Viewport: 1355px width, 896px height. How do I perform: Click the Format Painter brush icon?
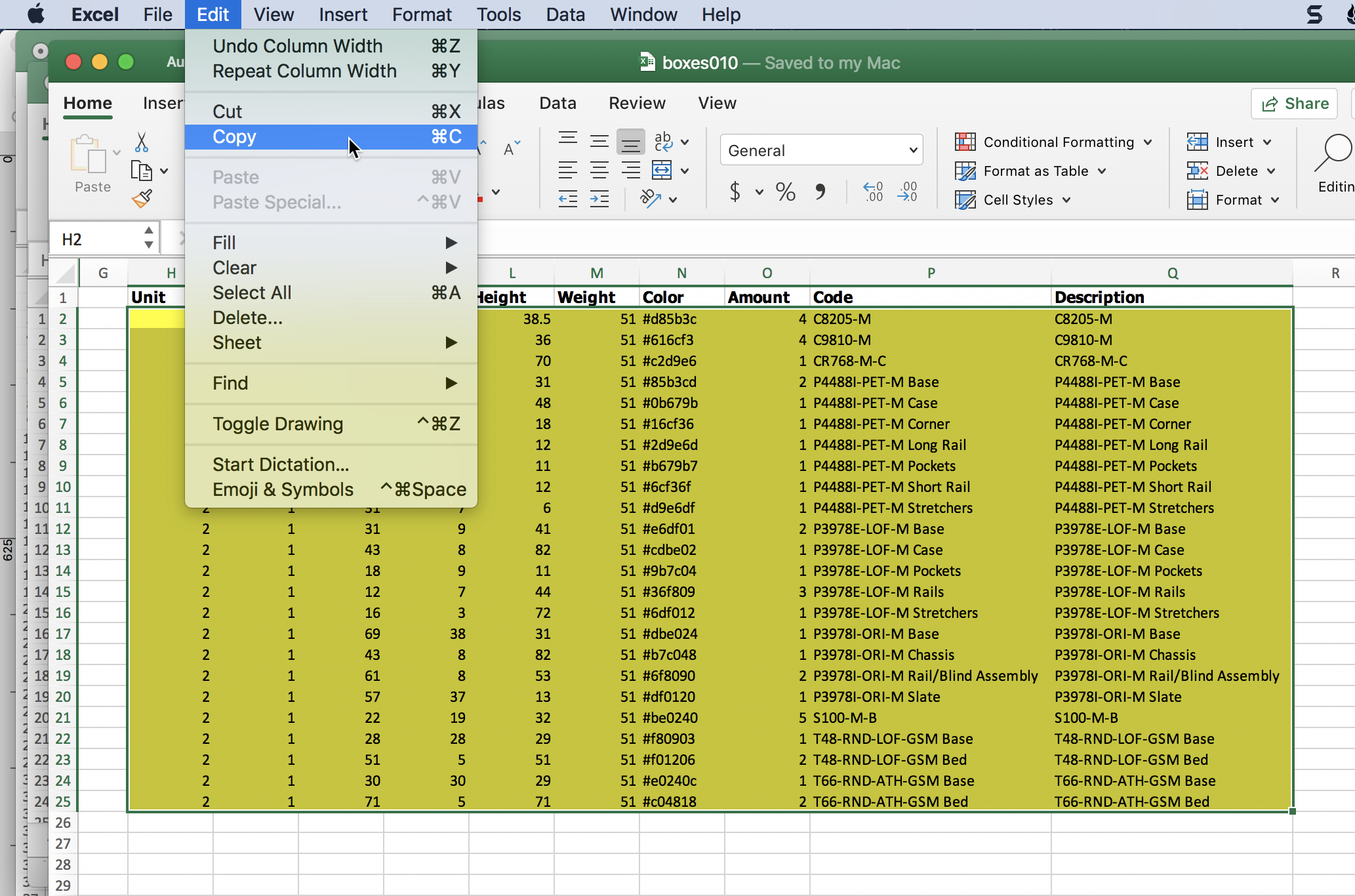point(142,199)
